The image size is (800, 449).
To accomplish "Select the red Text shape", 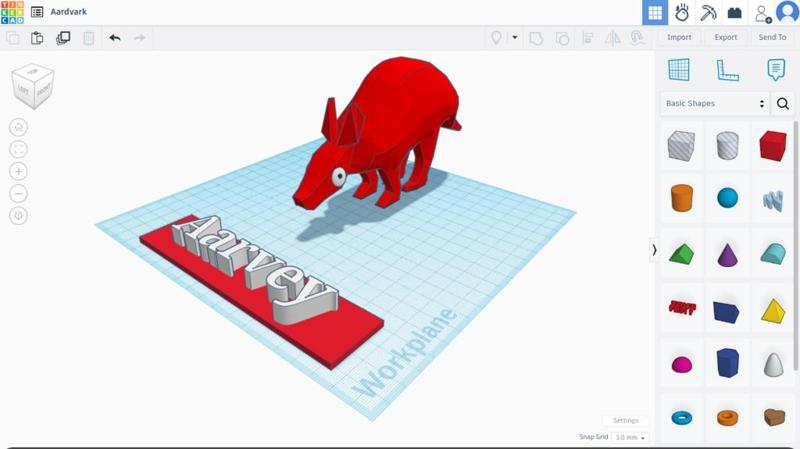I will point(682,308).
